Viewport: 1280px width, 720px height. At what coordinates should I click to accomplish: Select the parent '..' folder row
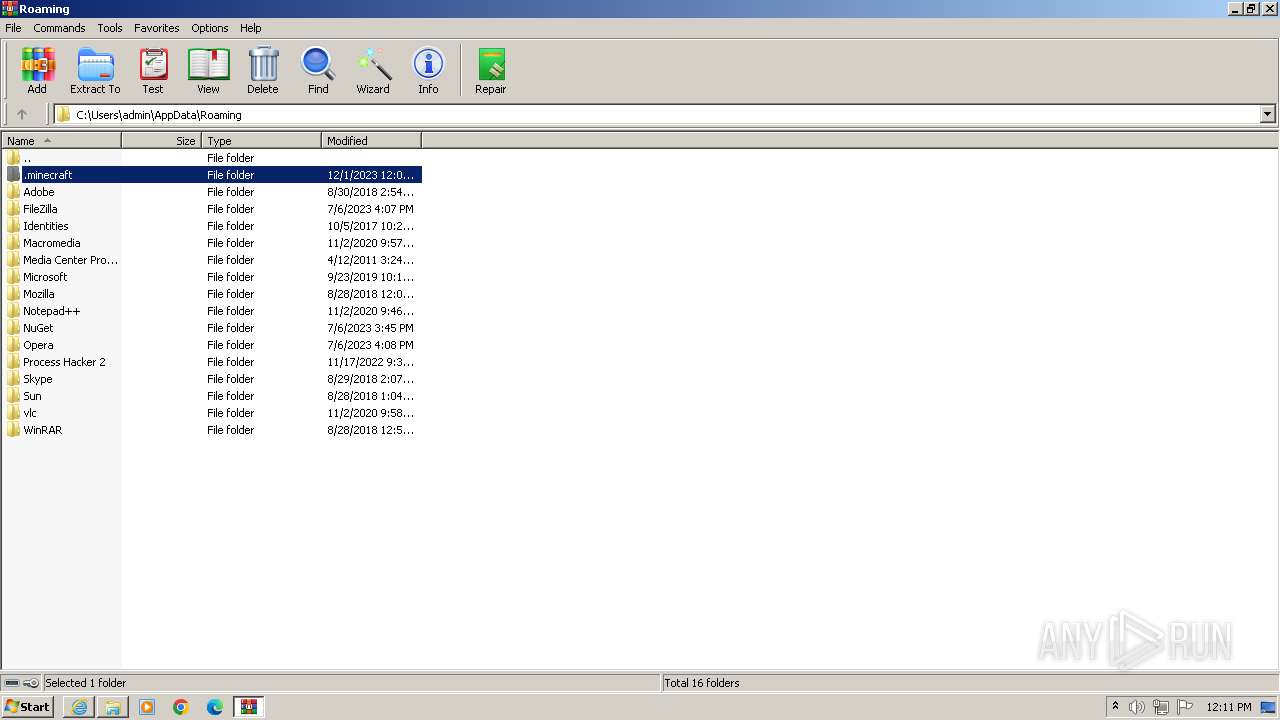[x=212, y=158]
